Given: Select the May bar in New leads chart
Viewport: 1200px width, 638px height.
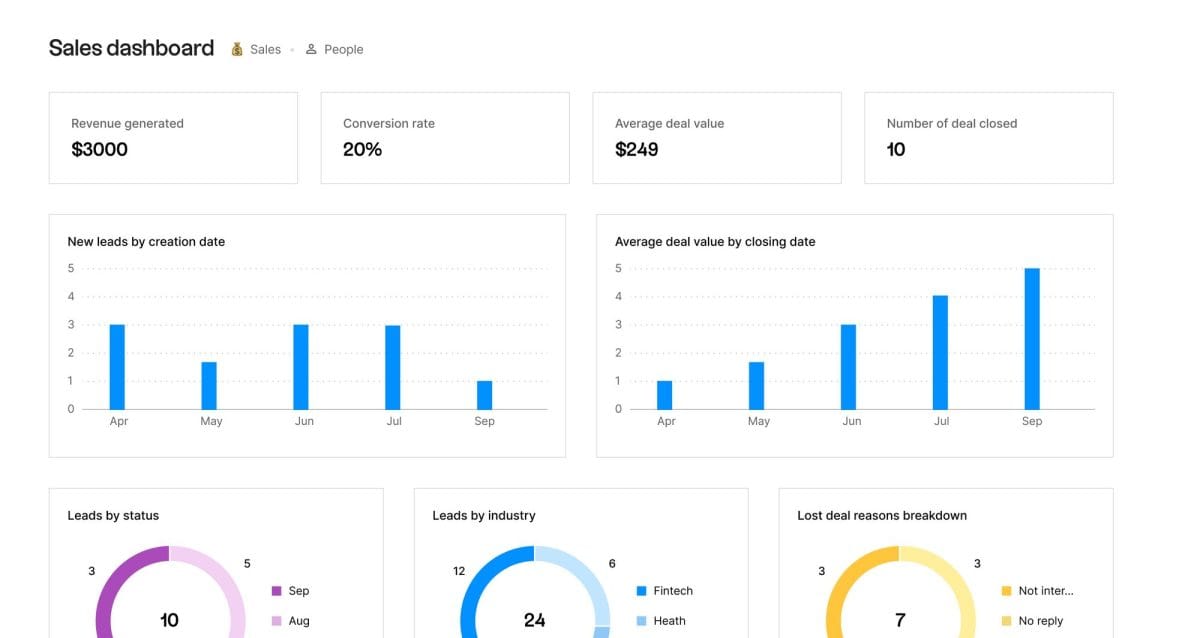Looking at the screenshot, I should tap(209, 386).
